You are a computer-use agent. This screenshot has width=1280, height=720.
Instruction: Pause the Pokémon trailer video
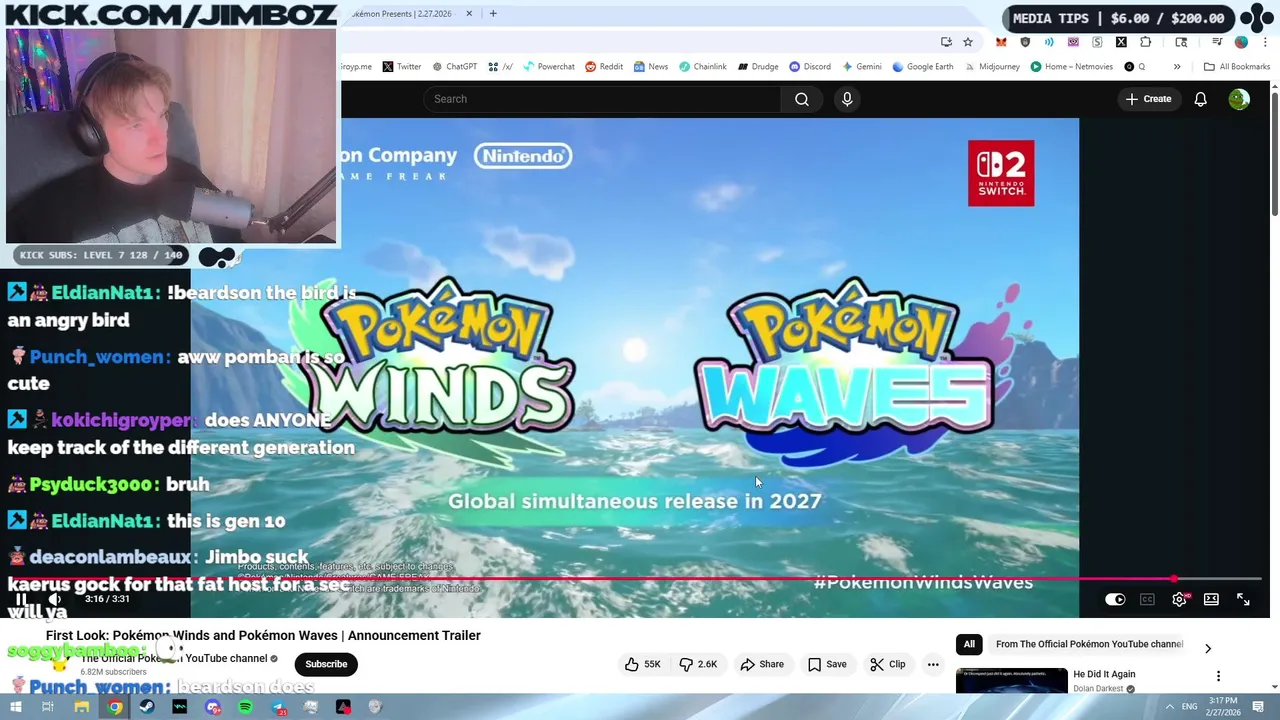(x=21, y=599)
